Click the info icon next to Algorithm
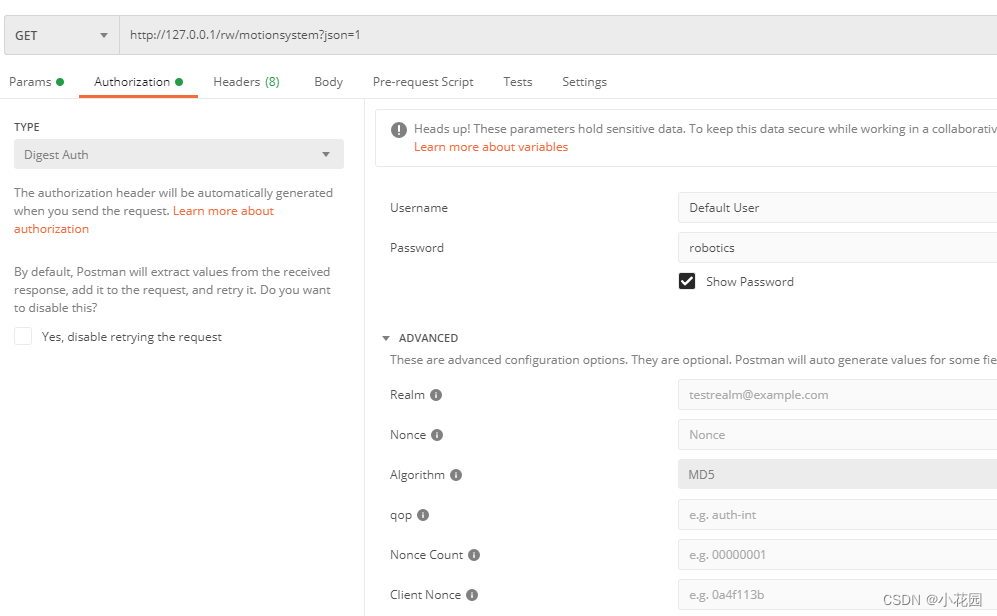 [x=456, y=475]
